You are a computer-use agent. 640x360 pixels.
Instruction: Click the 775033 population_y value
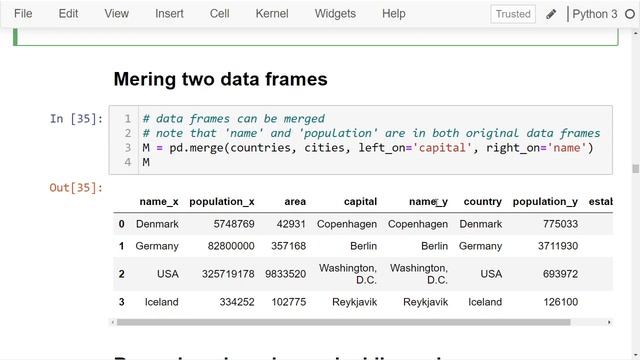coord(560,224)
